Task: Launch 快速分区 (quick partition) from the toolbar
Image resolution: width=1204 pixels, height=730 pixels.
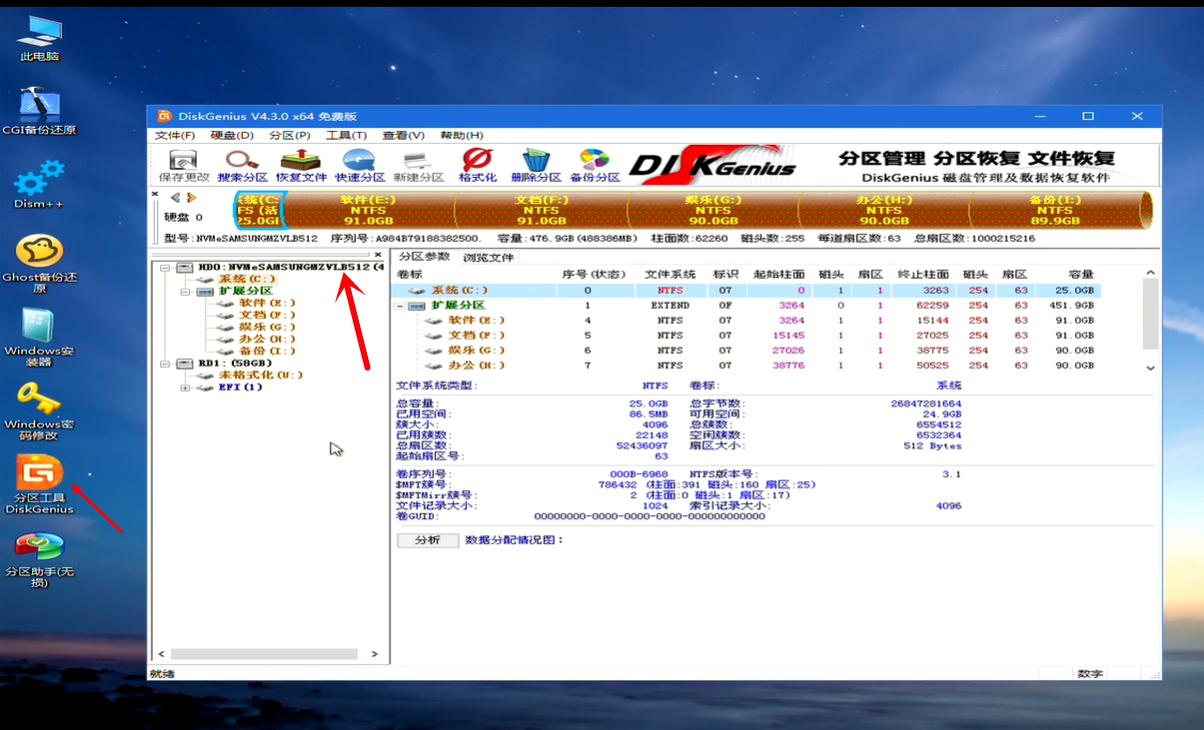Action: (x=358, y=163)
